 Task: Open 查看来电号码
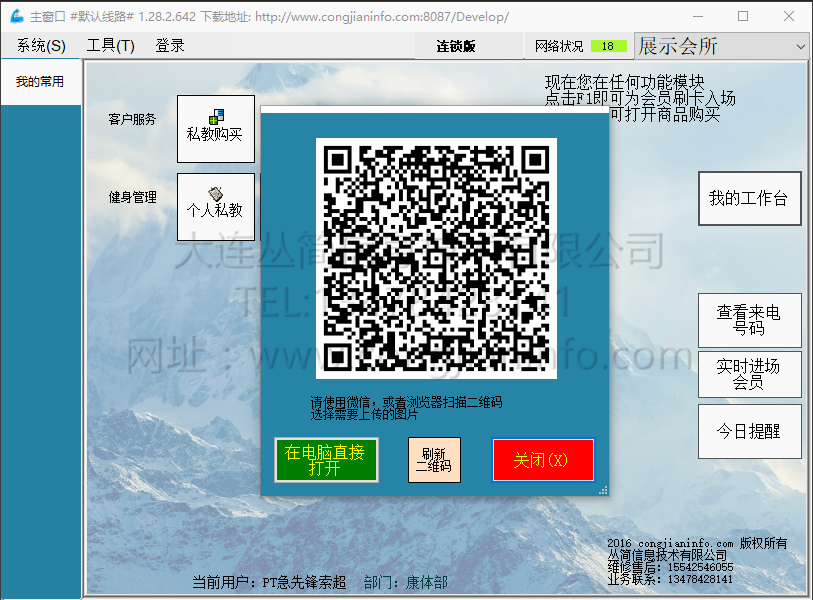coord(749,320)
